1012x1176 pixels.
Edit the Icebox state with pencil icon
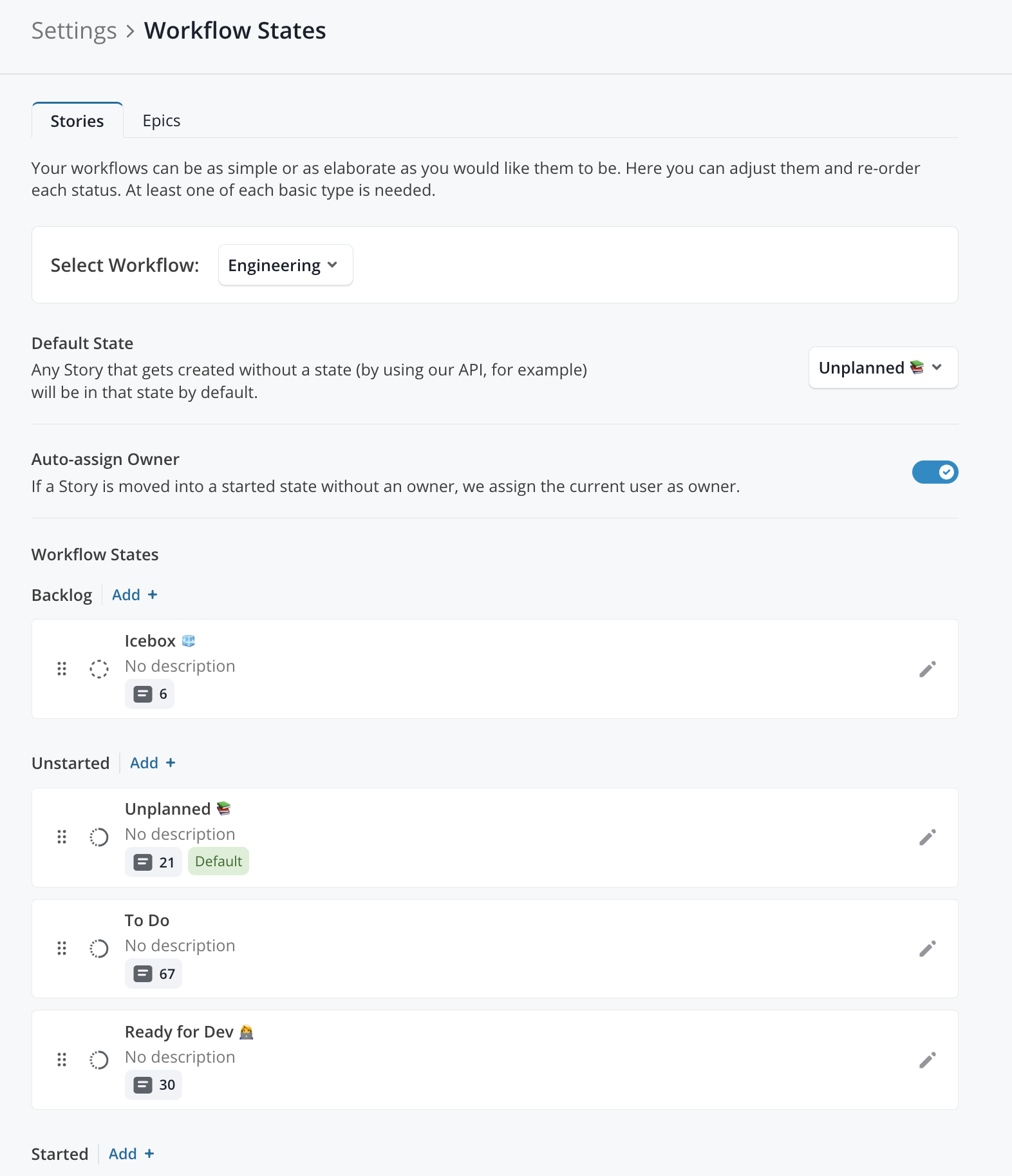point(927,669)
